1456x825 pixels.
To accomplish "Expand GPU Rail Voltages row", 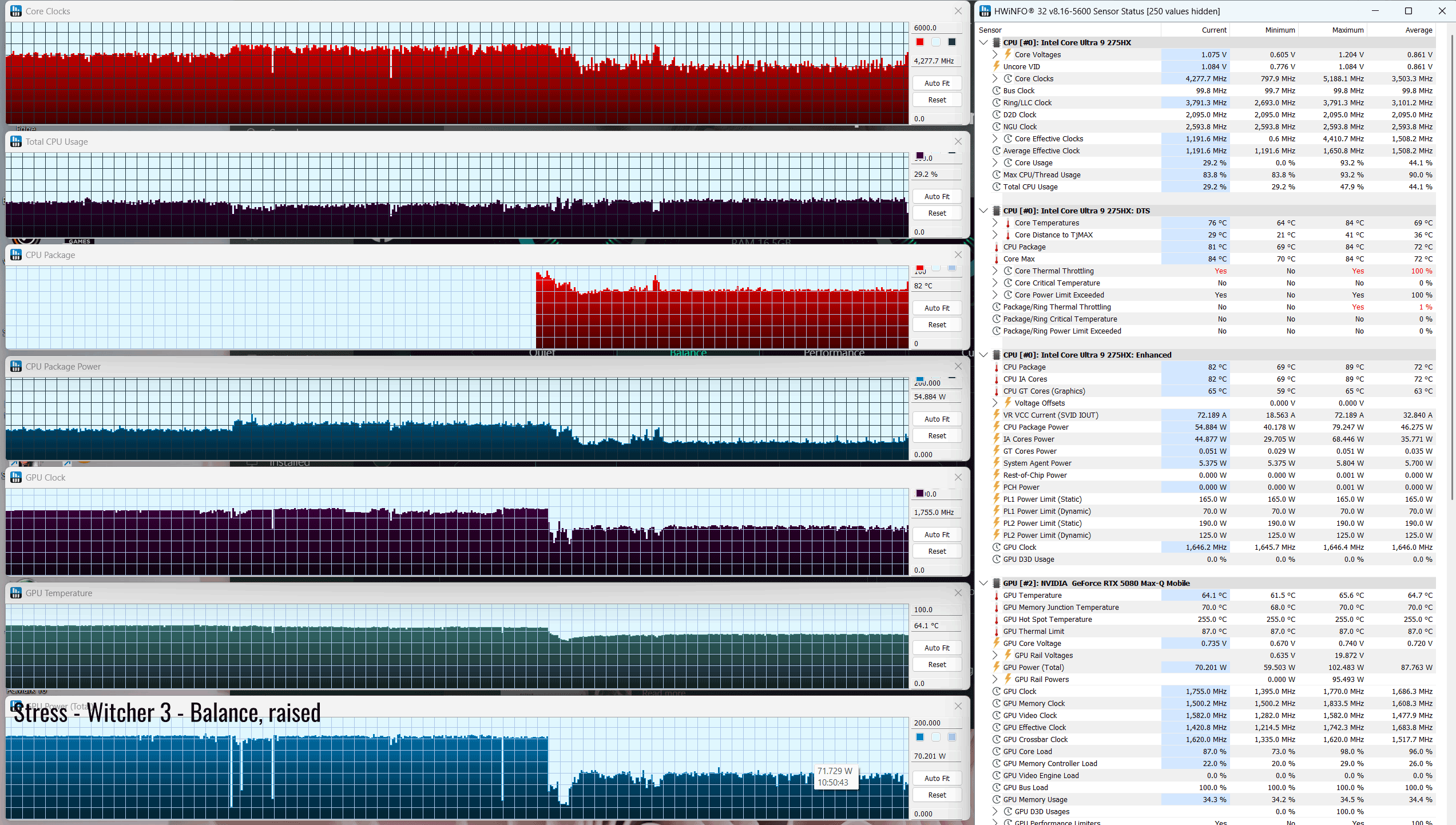I will (995, 655).
